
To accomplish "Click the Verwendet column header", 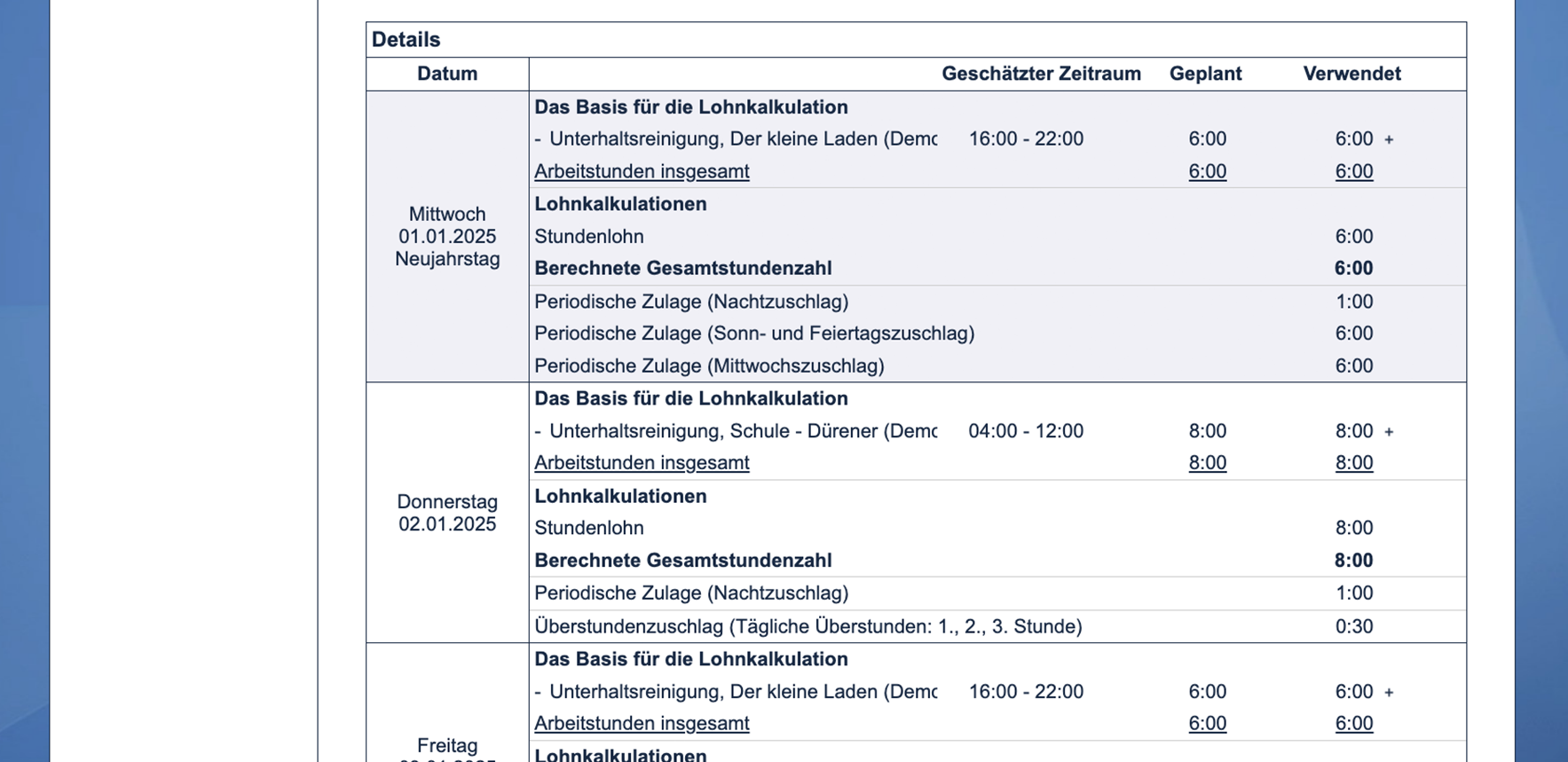I will click(1351, 74).
